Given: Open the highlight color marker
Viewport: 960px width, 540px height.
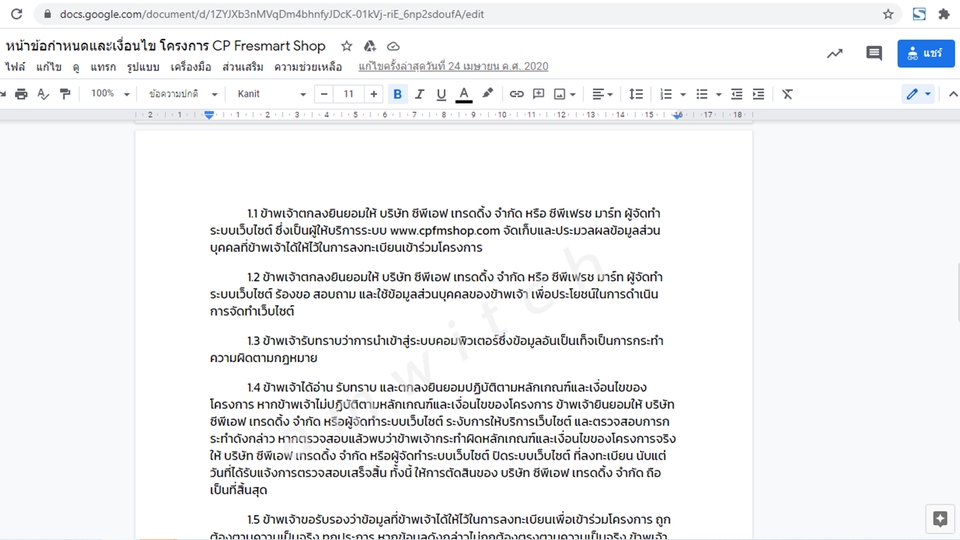Looking at the screenshot, I should coord(487,94).
